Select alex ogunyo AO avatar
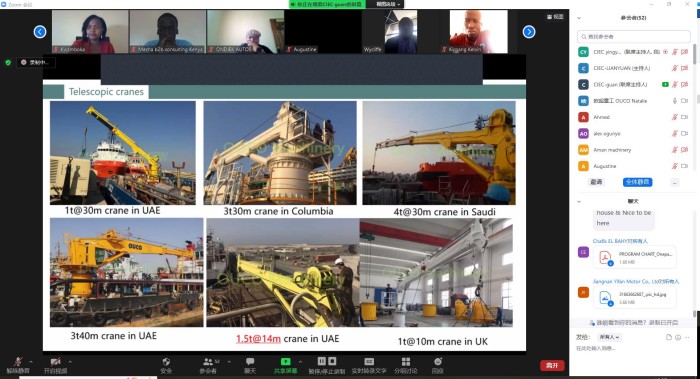Viewport: 700px width, 379px height. (x=583, y=133)
